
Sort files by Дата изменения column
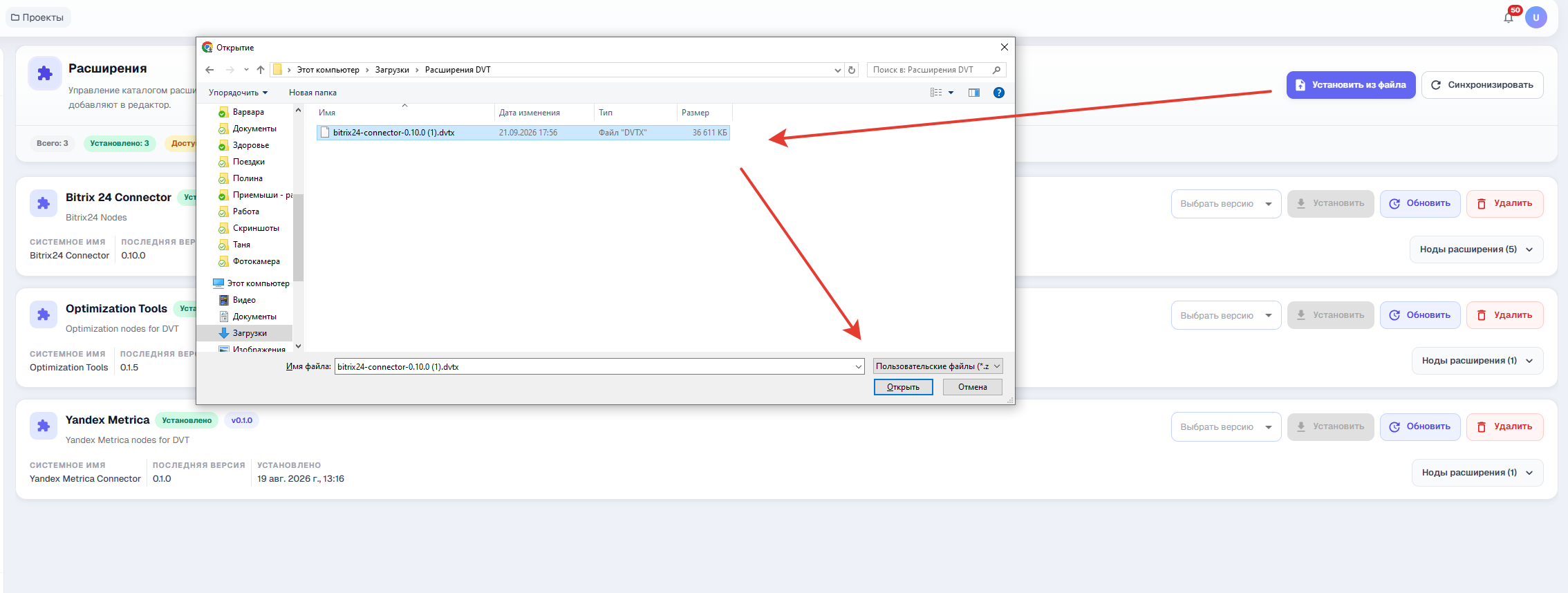click(544, 113)
